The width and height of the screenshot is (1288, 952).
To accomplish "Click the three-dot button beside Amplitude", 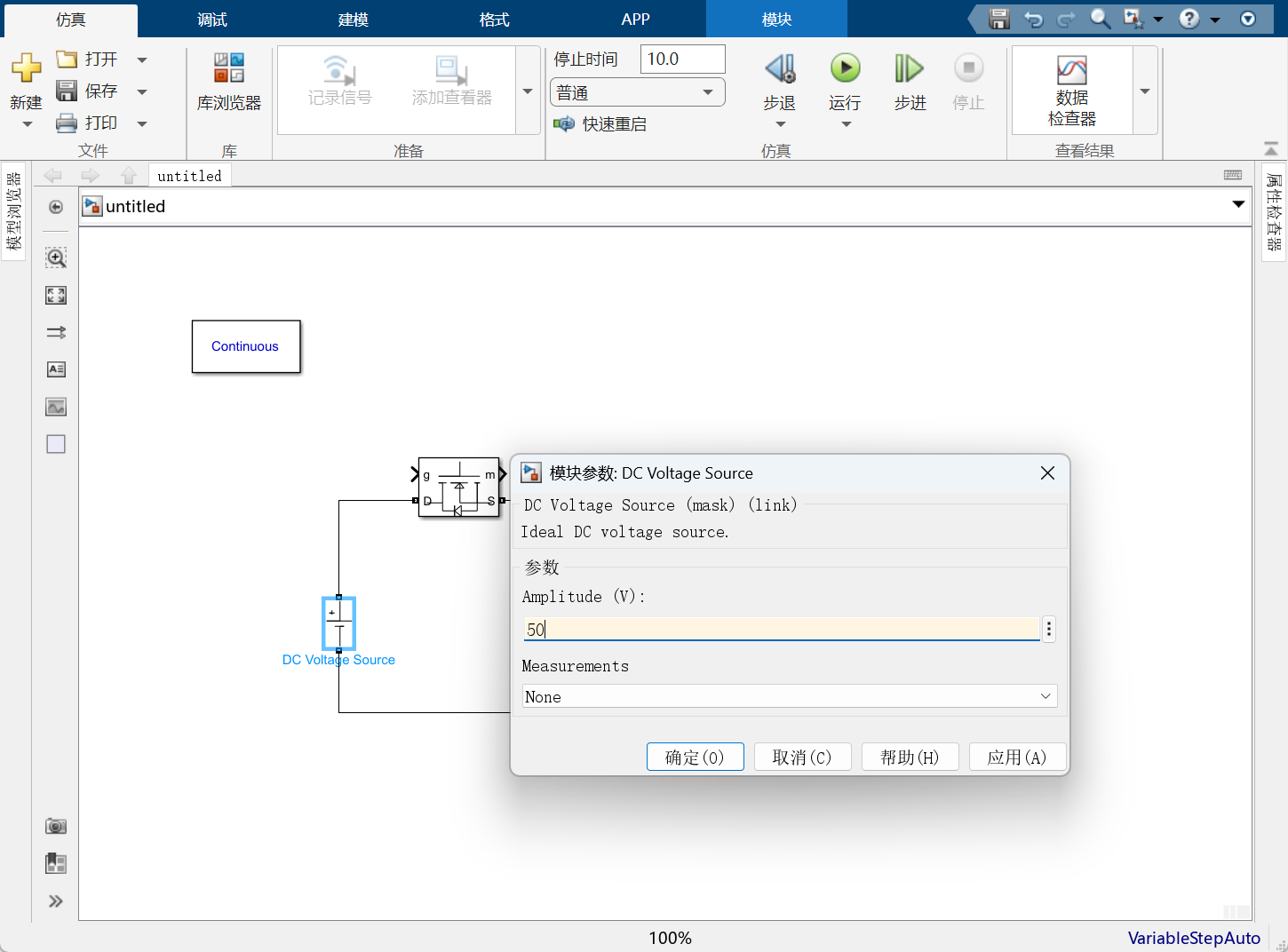I will pos(1049,629).
